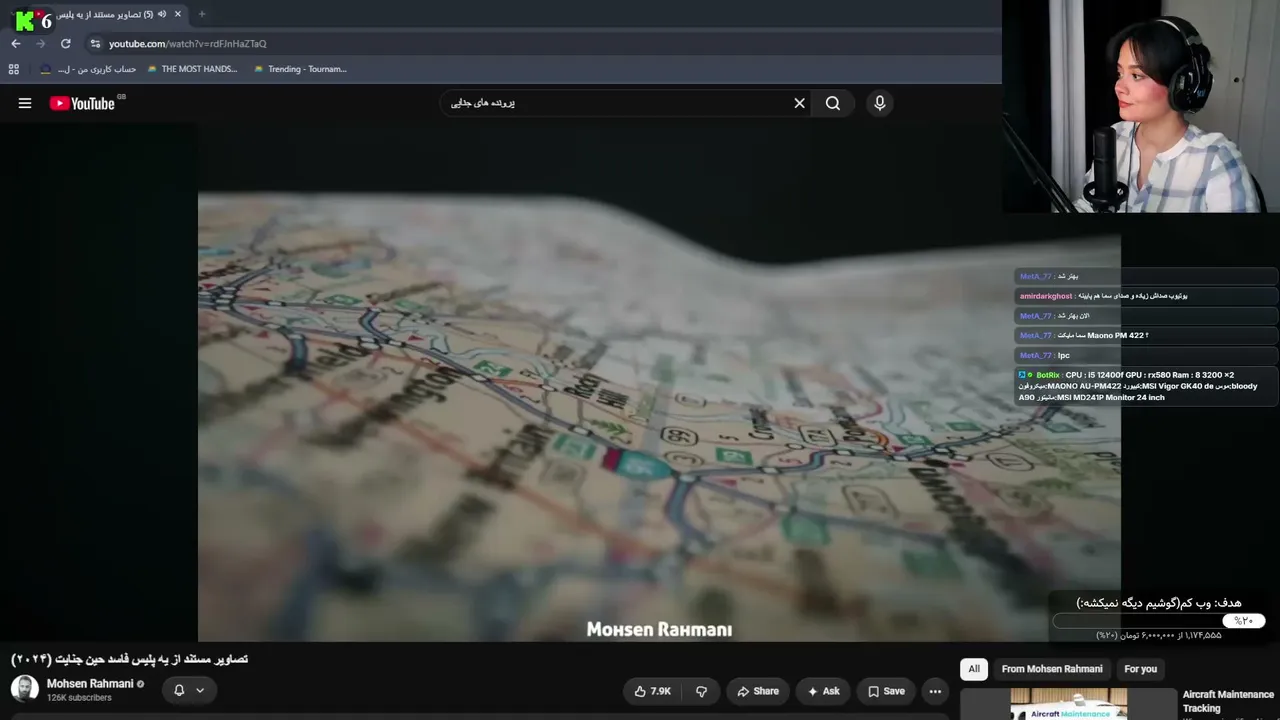The width and height of the screenshot is (1280, 720).
Task: Click the streamer webcam overlay
Action: [1141, 106]
